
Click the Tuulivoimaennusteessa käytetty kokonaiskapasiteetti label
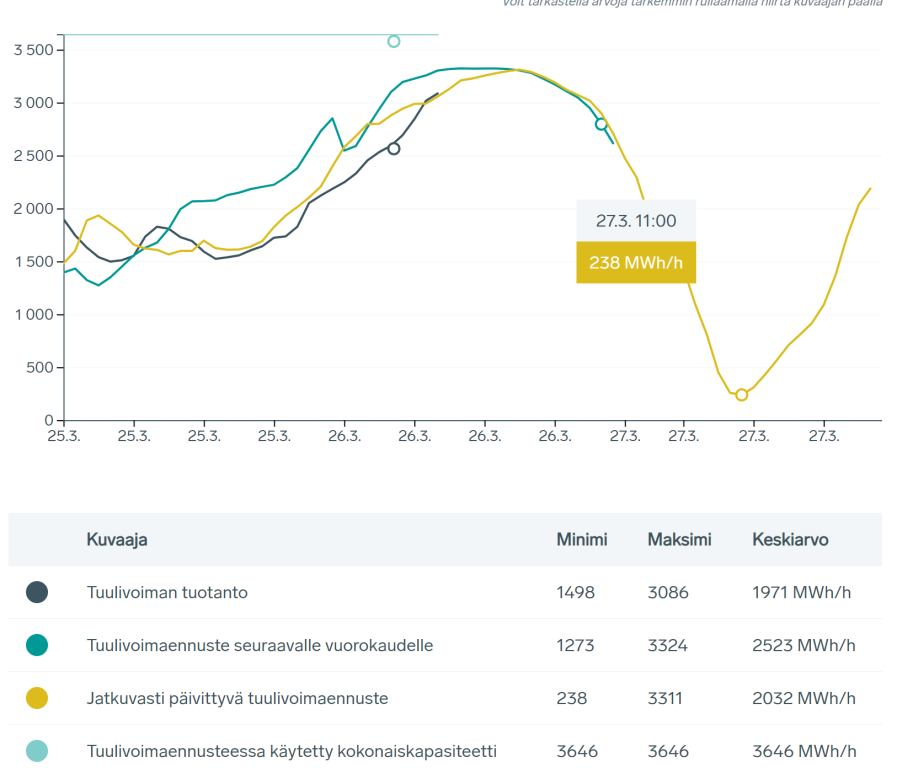tap(292, 751)
